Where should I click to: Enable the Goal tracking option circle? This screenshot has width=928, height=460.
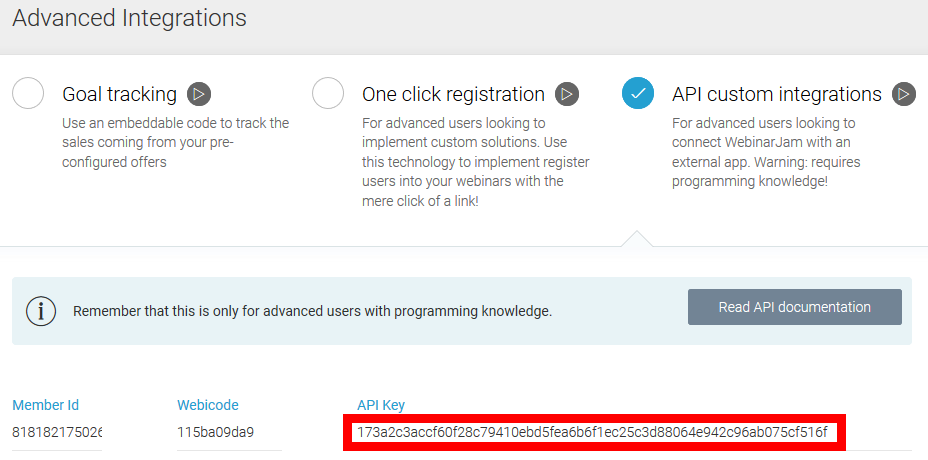tap(28, 93)
